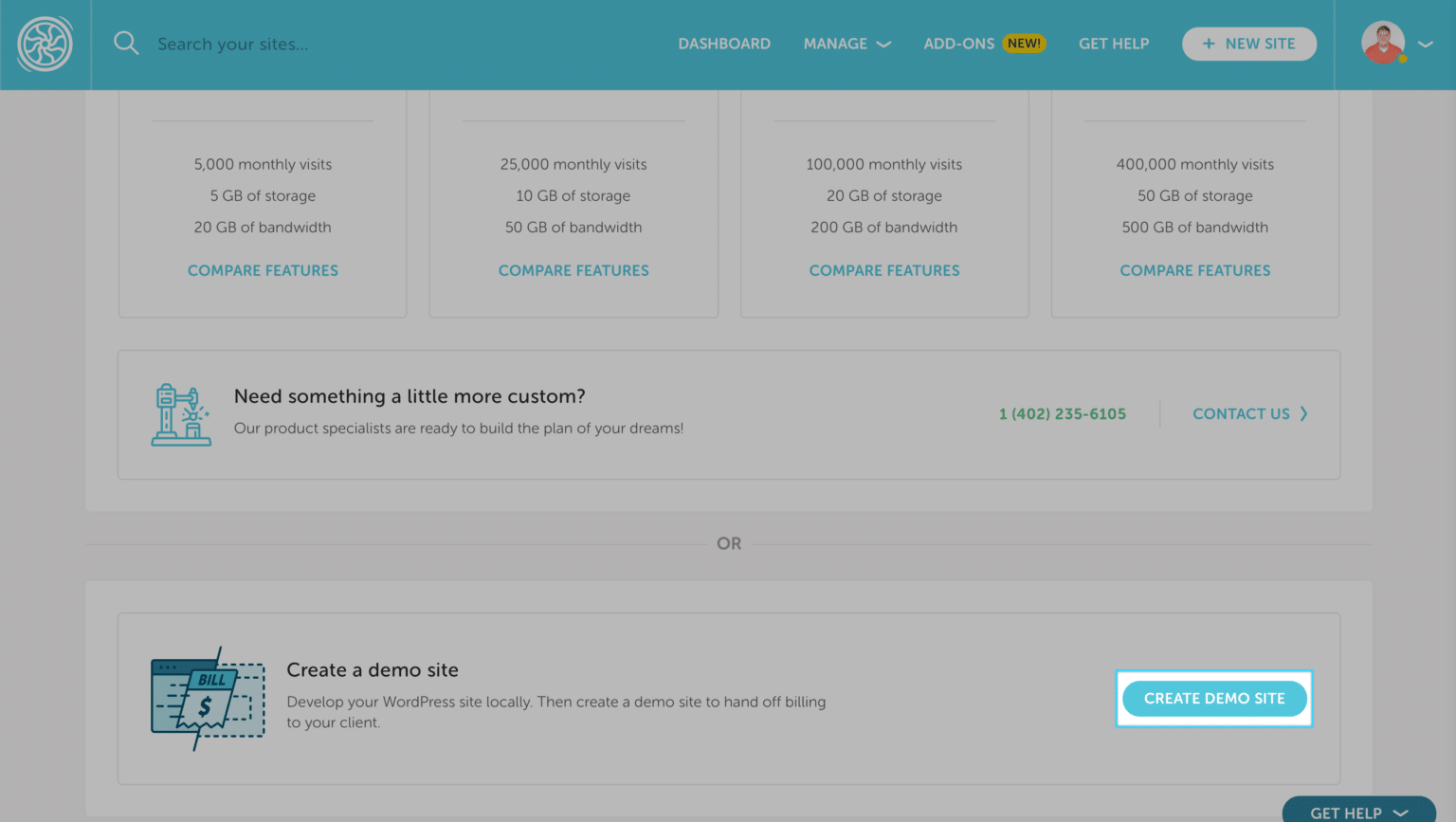Click the custom plan builder illustration icon
The image size is (1456, 822).
click(x=180, y=414)
